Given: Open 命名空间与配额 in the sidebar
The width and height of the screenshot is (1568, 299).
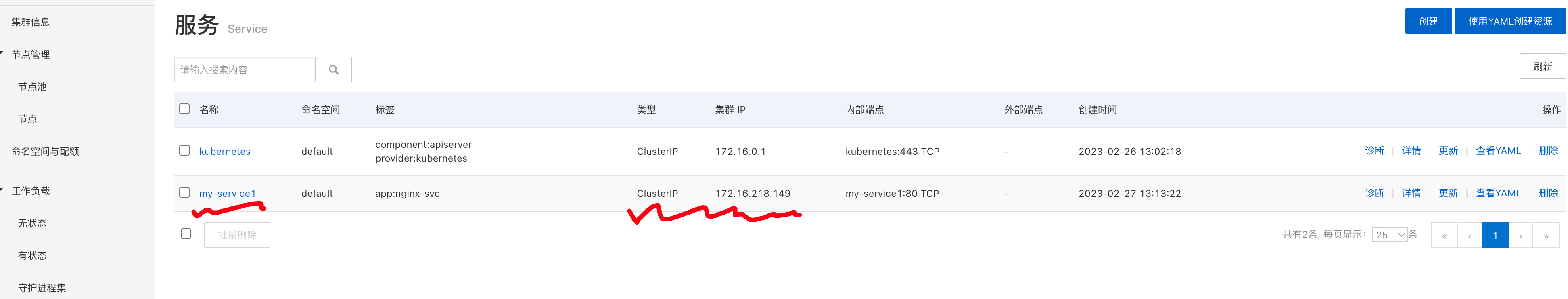Looking at the screenshot, I should click(45, 151).
